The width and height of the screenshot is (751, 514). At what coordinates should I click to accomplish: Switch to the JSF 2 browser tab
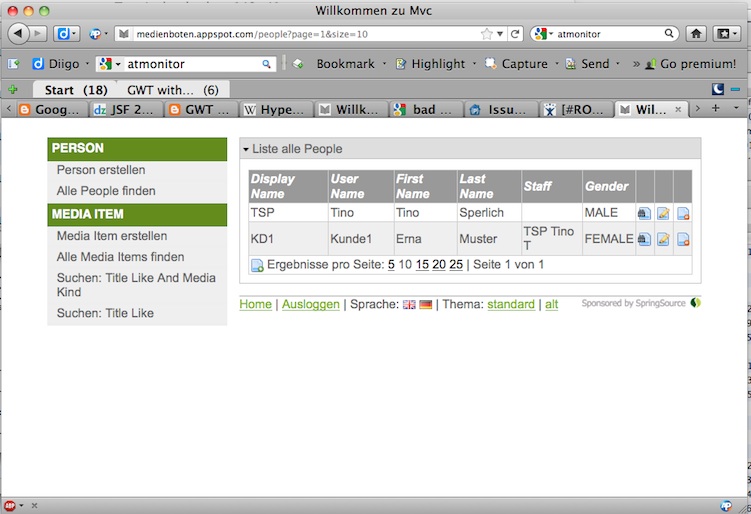coord(126,109)
